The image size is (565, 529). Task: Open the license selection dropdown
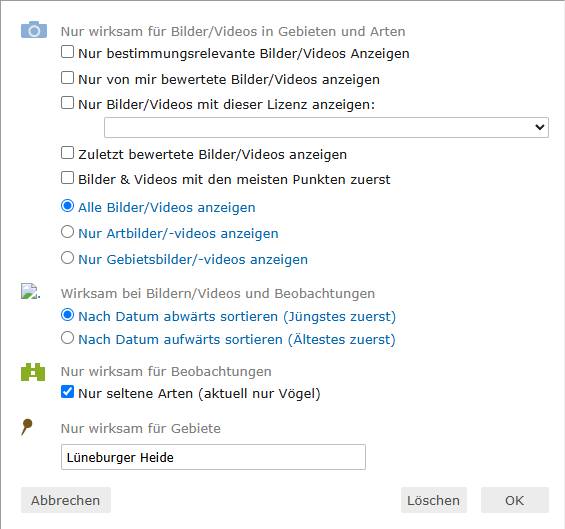click(326, 127)
